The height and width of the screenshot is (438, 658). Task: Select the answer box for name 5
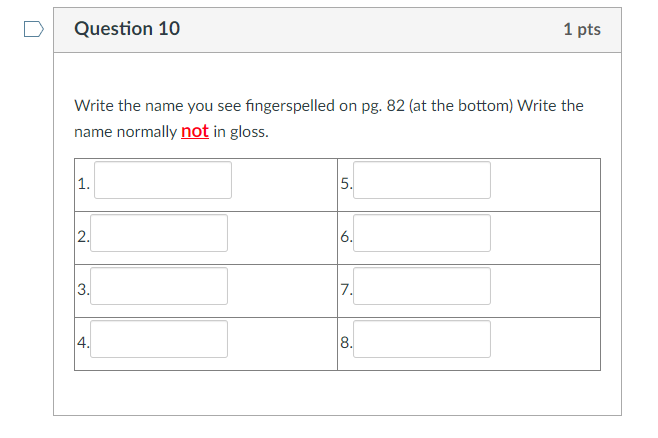coord(422,181)
